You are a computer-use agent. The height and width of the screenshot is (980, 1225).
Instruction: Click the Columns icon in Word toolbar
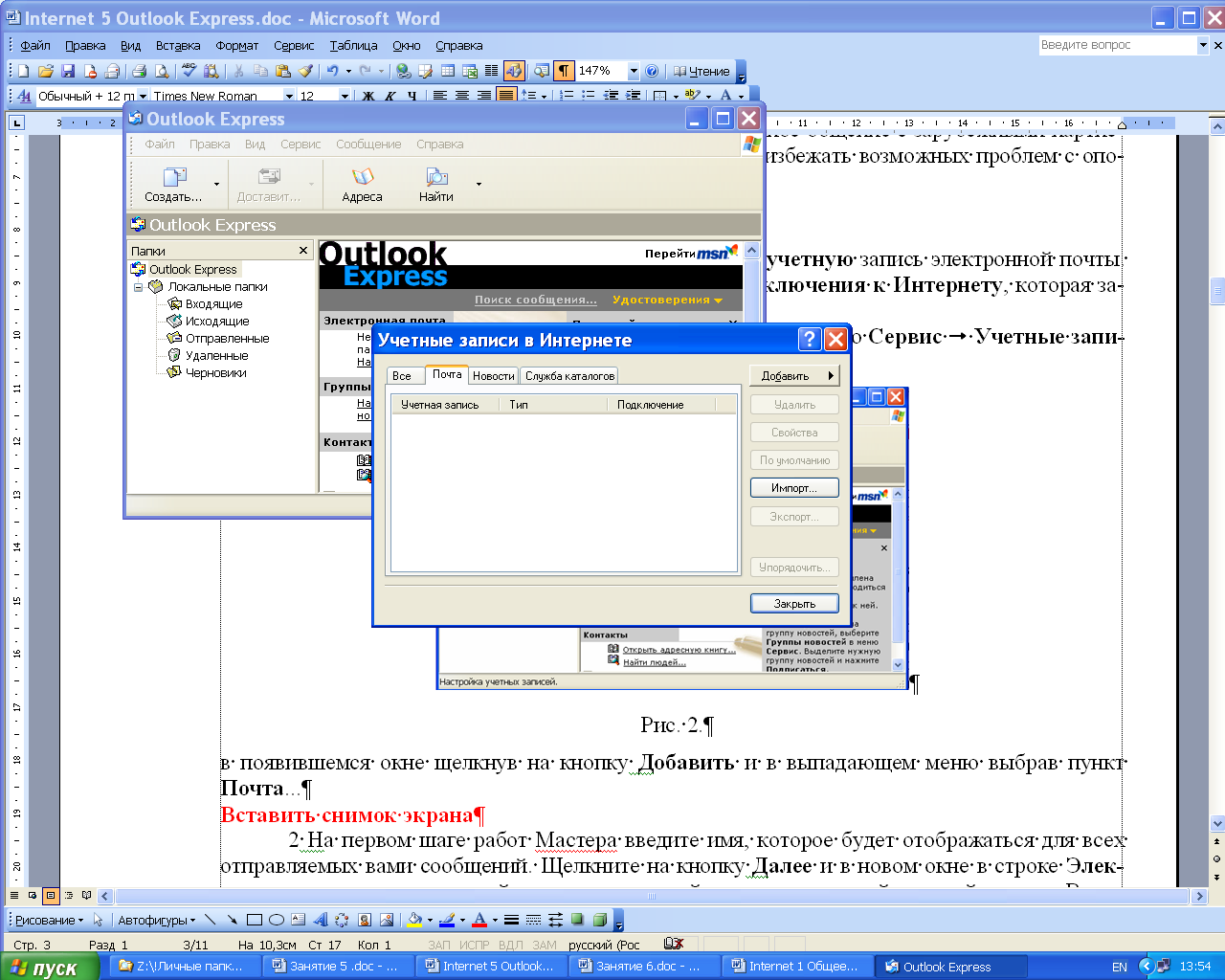[492, 71]
